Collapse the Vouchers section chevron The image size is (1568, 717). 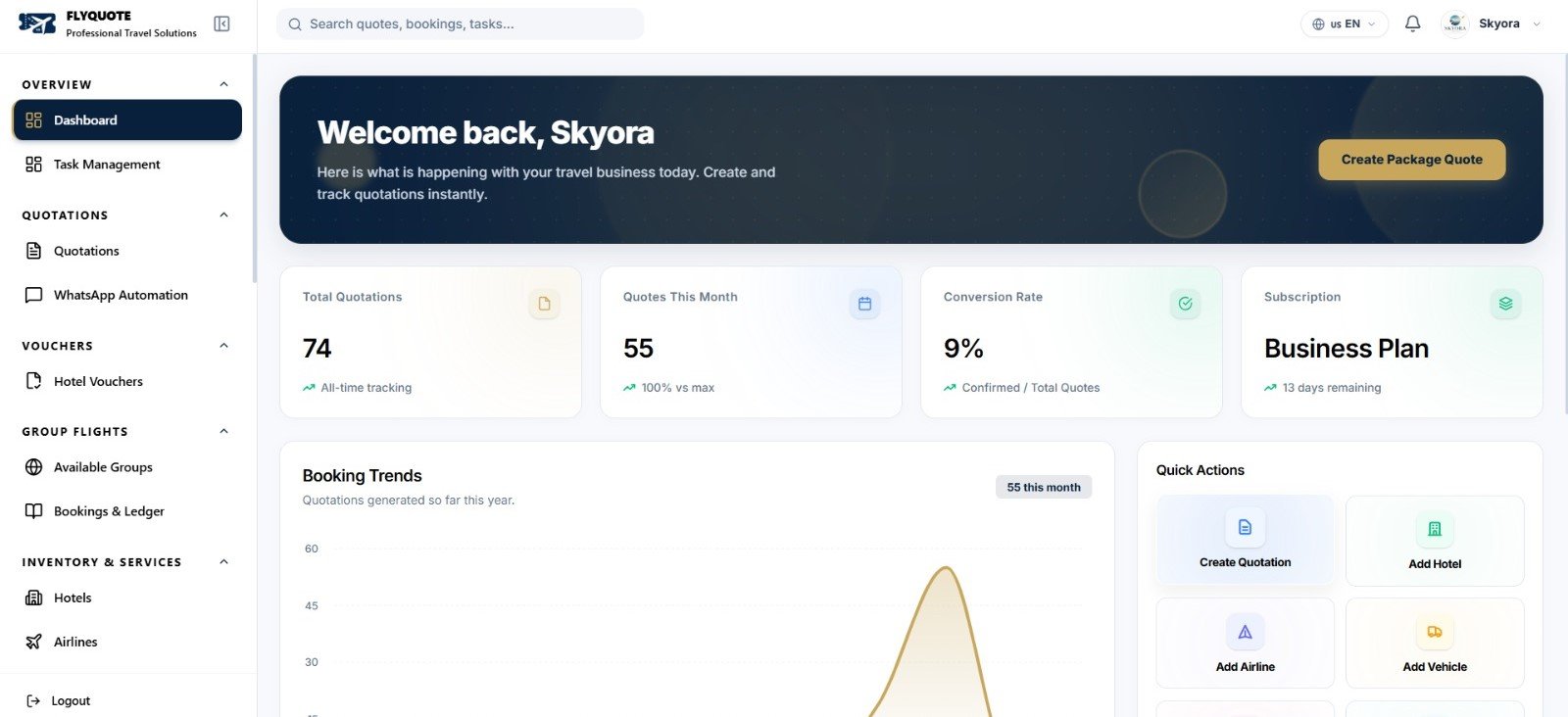click(x=223, y=345)
